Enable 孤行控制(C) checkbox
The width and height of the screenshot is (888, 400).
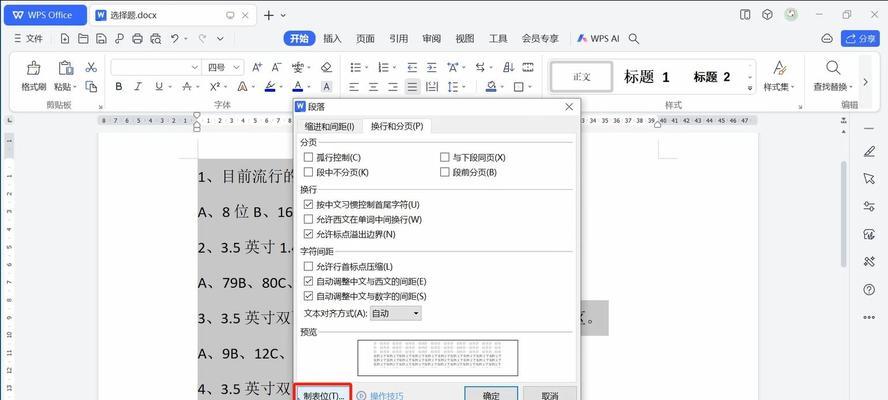tap(309, 157)
